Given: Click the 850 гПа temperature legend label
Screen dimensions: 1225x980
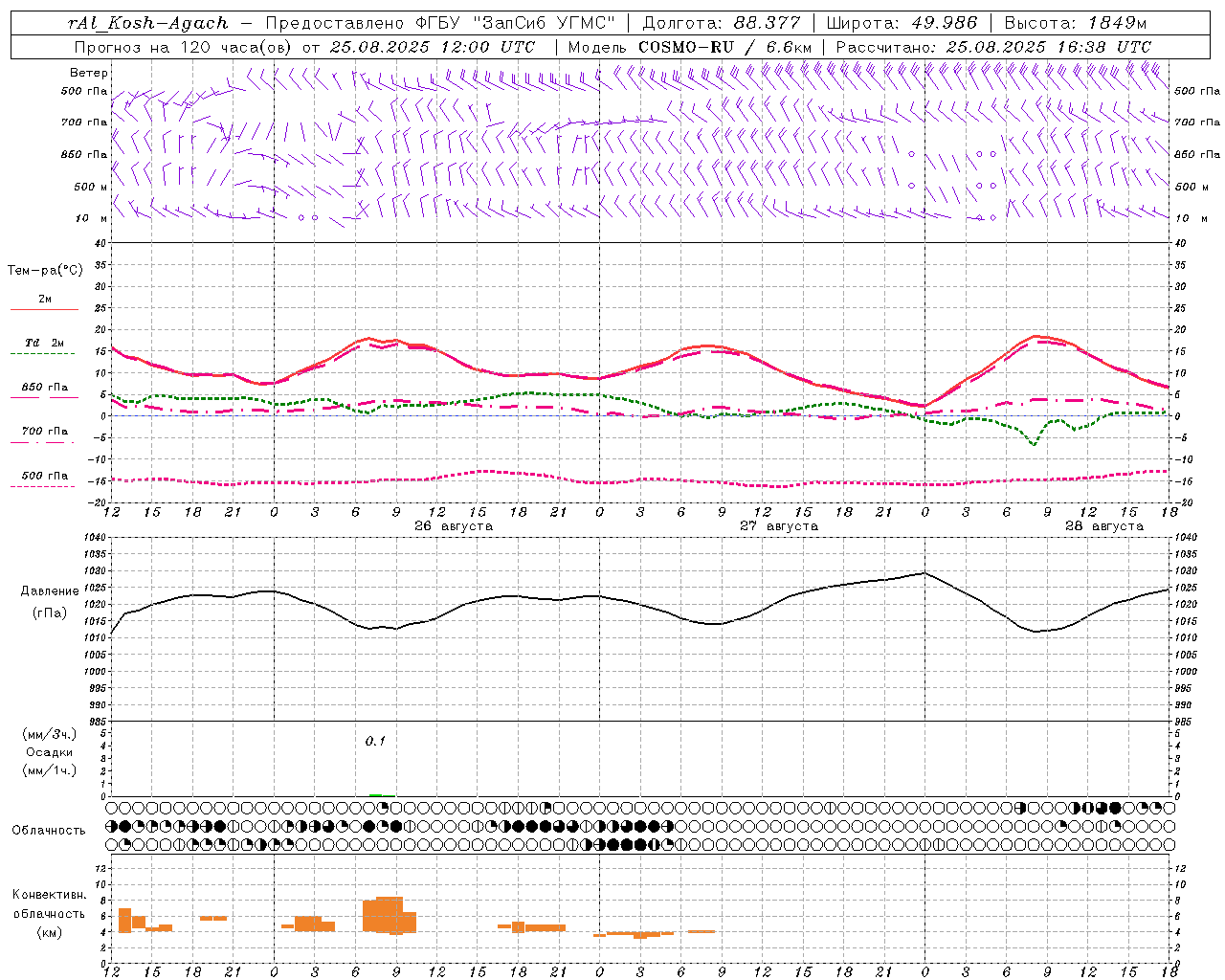Looking at the screenshot, I should coord(45,388).
